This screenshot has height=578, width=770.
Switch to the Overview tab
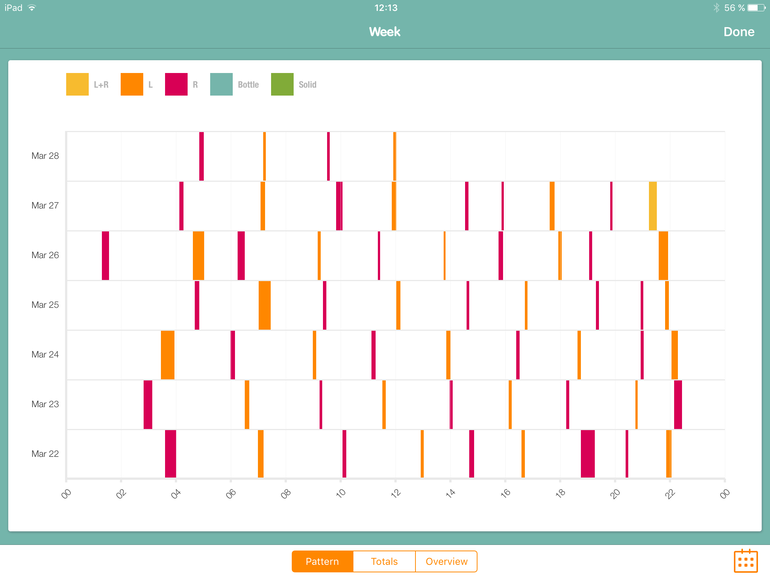[446, 562]
